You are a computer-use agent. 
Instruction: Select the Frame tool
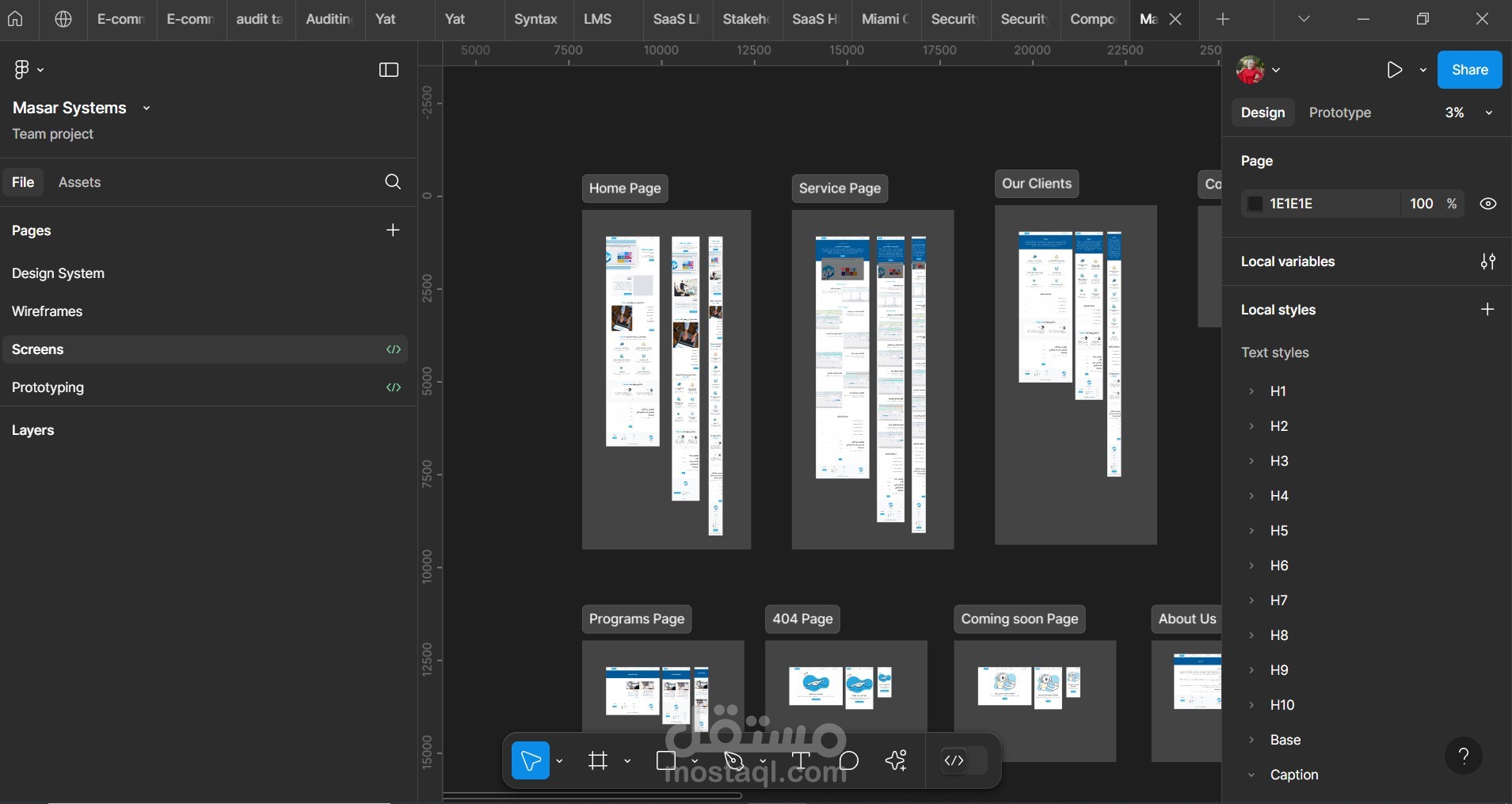tap(598, 760)
